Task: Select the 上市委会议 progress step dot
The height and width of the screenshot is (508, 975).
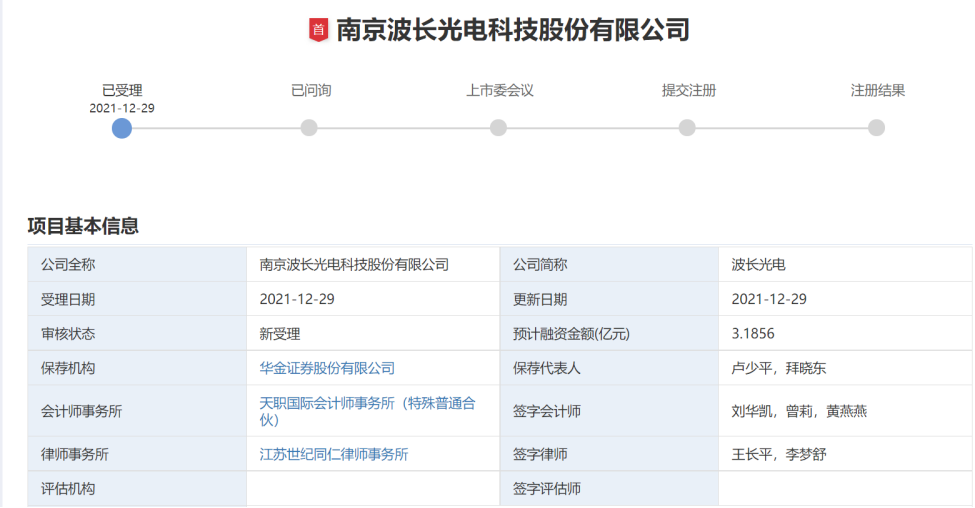Action: click(498, 128)
